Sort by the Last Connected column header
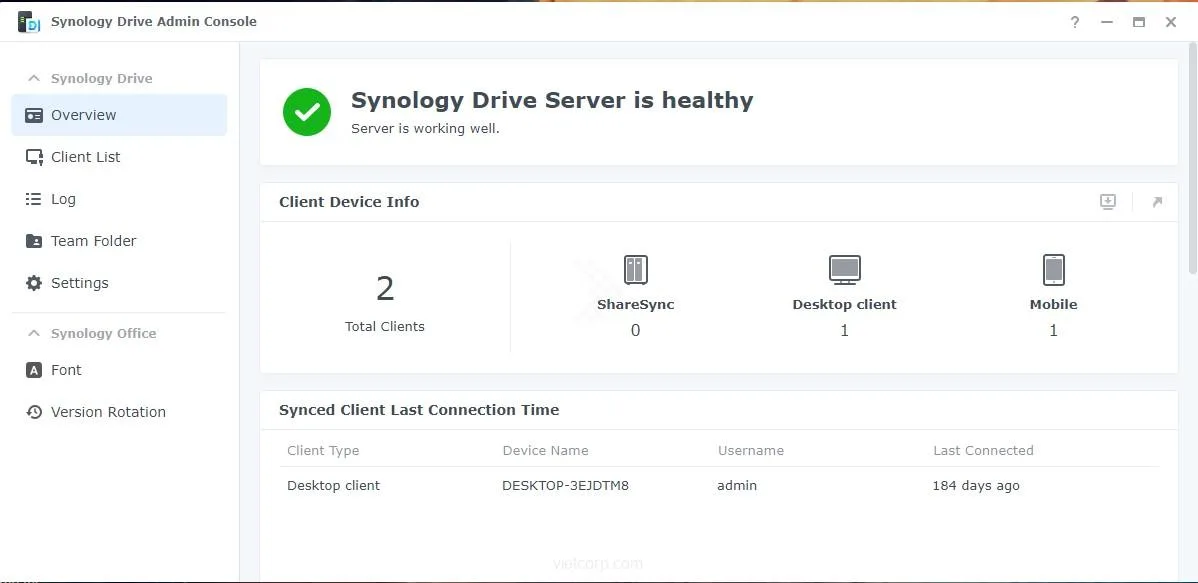The image size is (1198, 583). point(983,451)
